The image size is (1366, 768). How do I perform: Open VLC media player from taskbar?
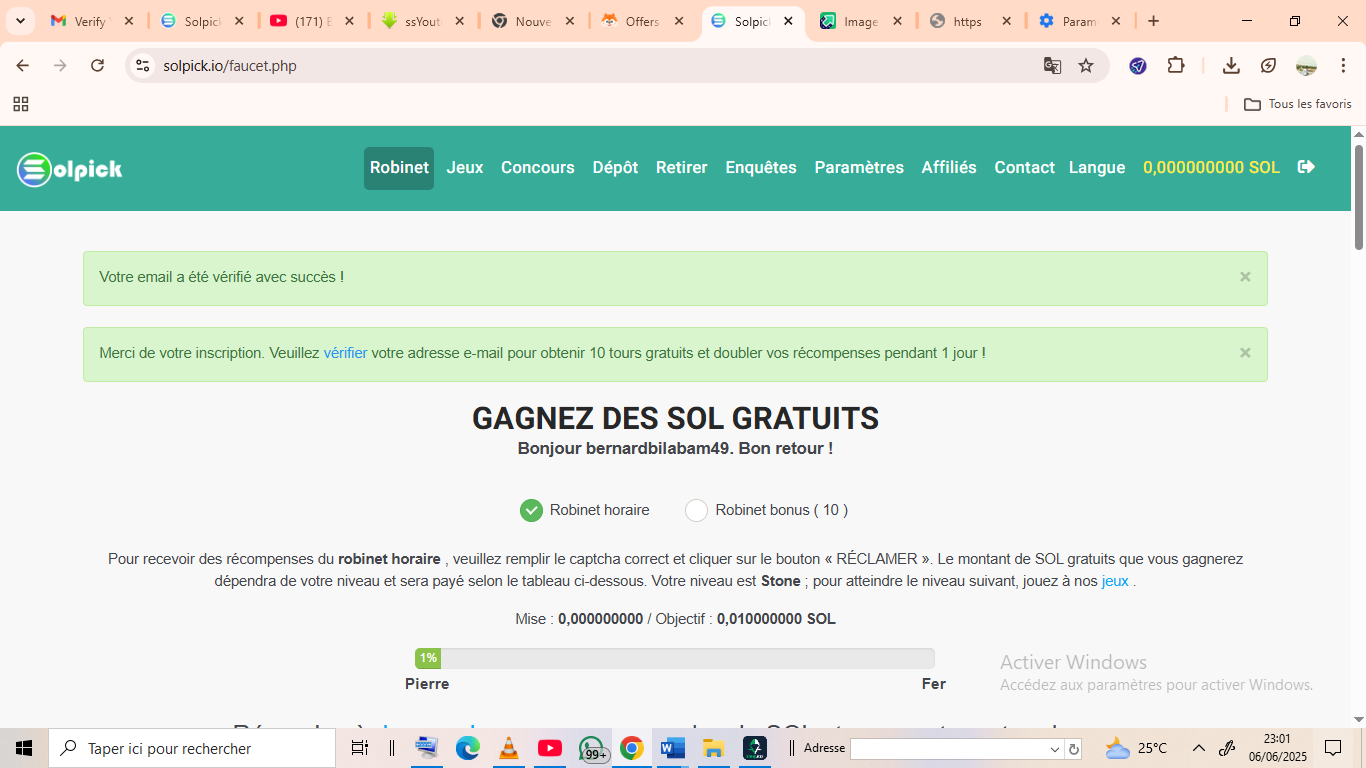click(508, 748)
